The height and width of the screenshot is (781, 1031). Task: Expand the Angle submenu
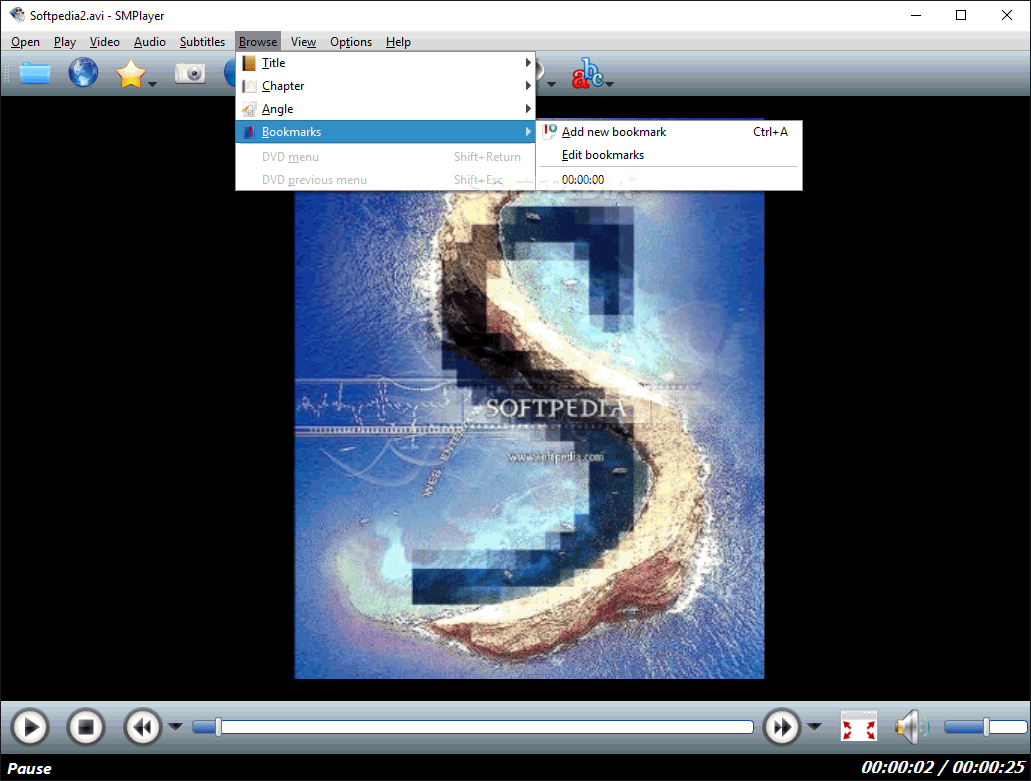click(x=385, y=108)
